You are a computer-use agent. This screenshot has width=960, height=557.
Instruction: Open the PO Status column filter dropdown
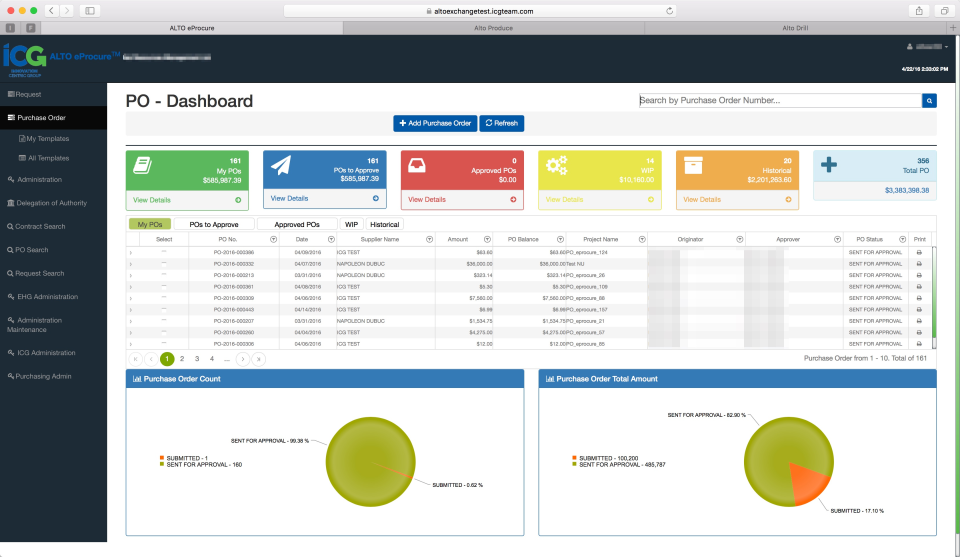(902, 239)
